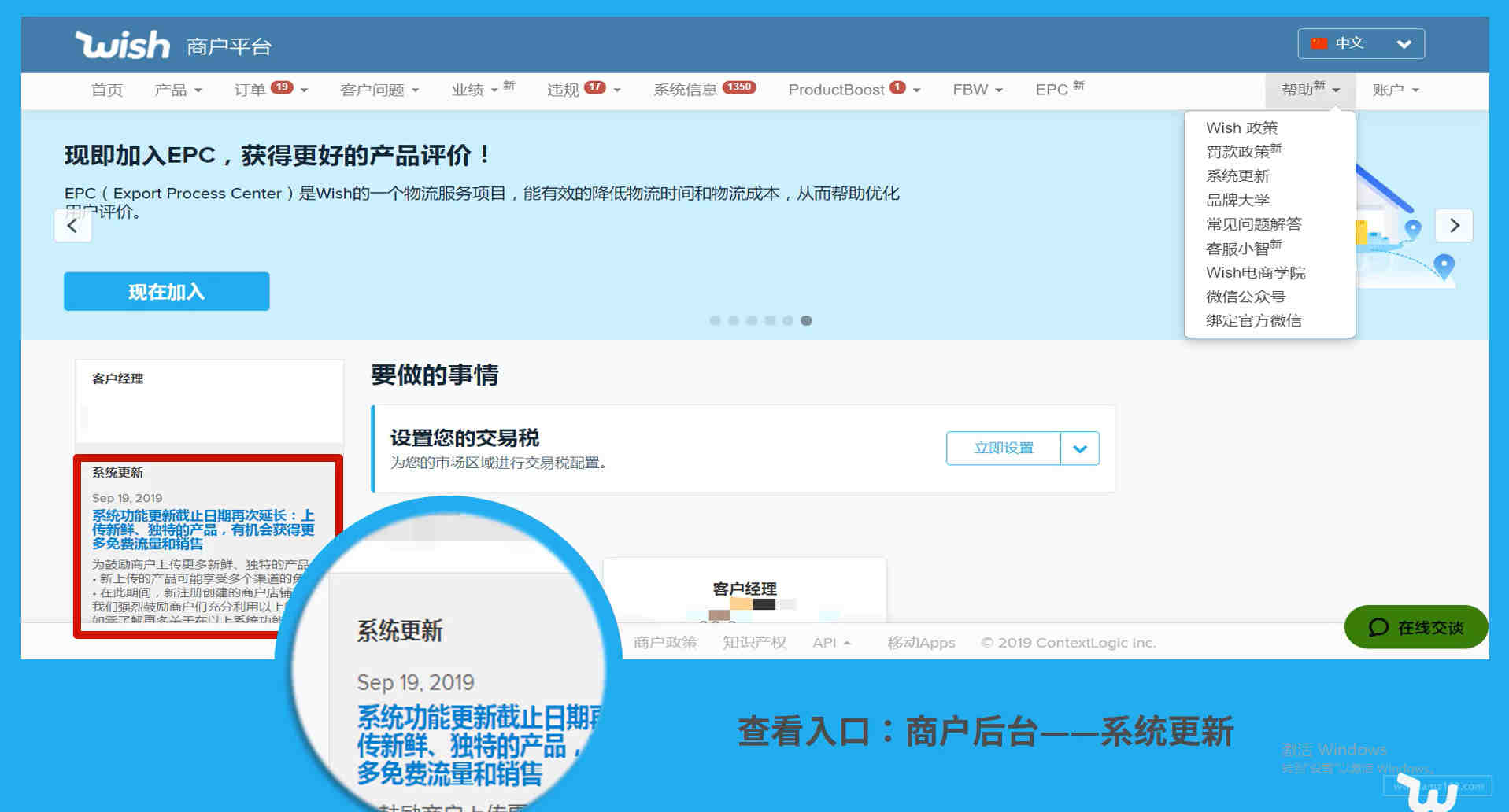
Task: Click the Sep 19, 2019 date text
Action: click(x=127, y=498)
